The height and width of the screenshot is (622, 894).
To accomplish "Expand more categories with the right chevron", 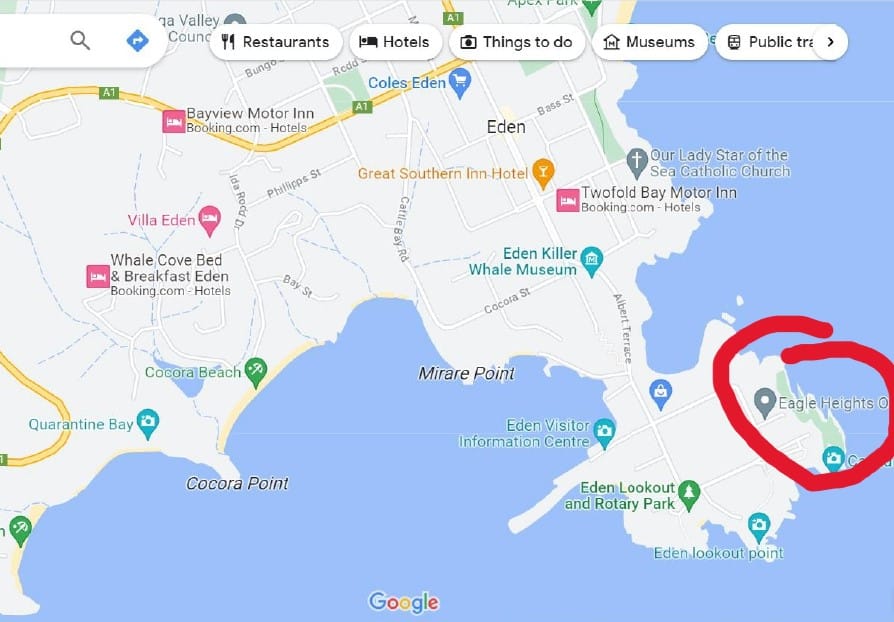I will (x=830, y=42).
